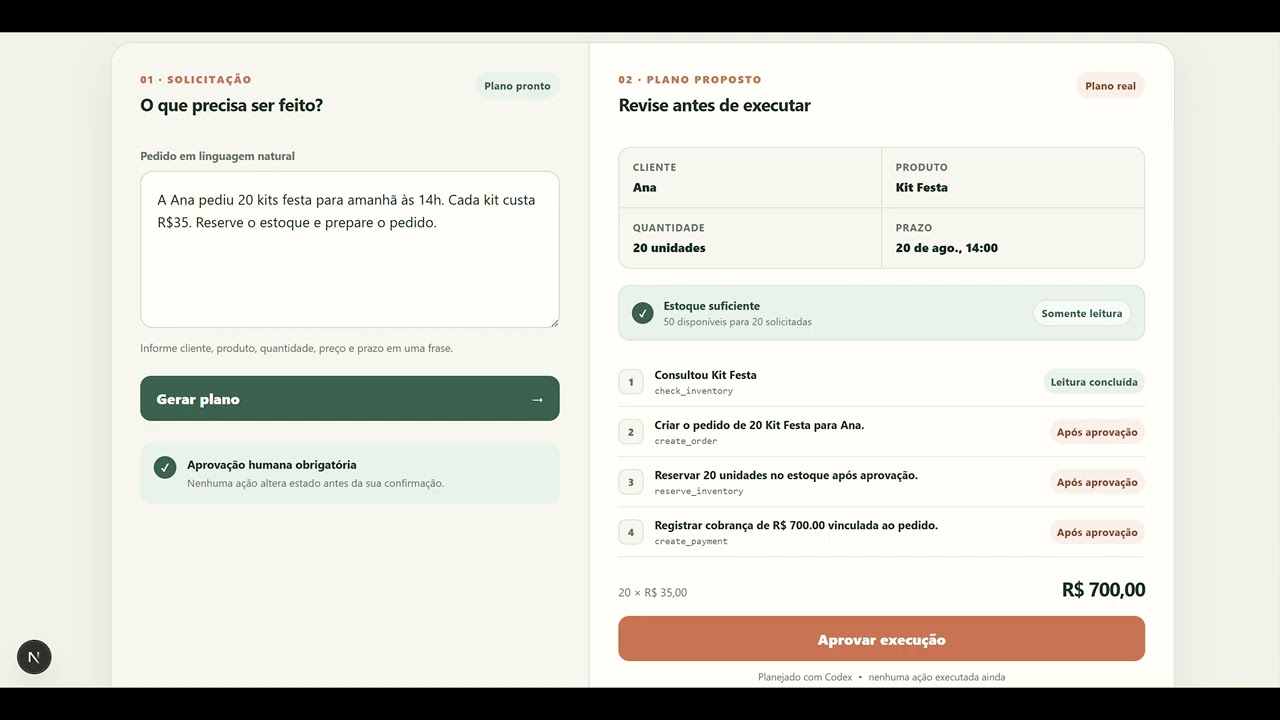Click the 20 × R$ 35,00 calculation text

653,592
